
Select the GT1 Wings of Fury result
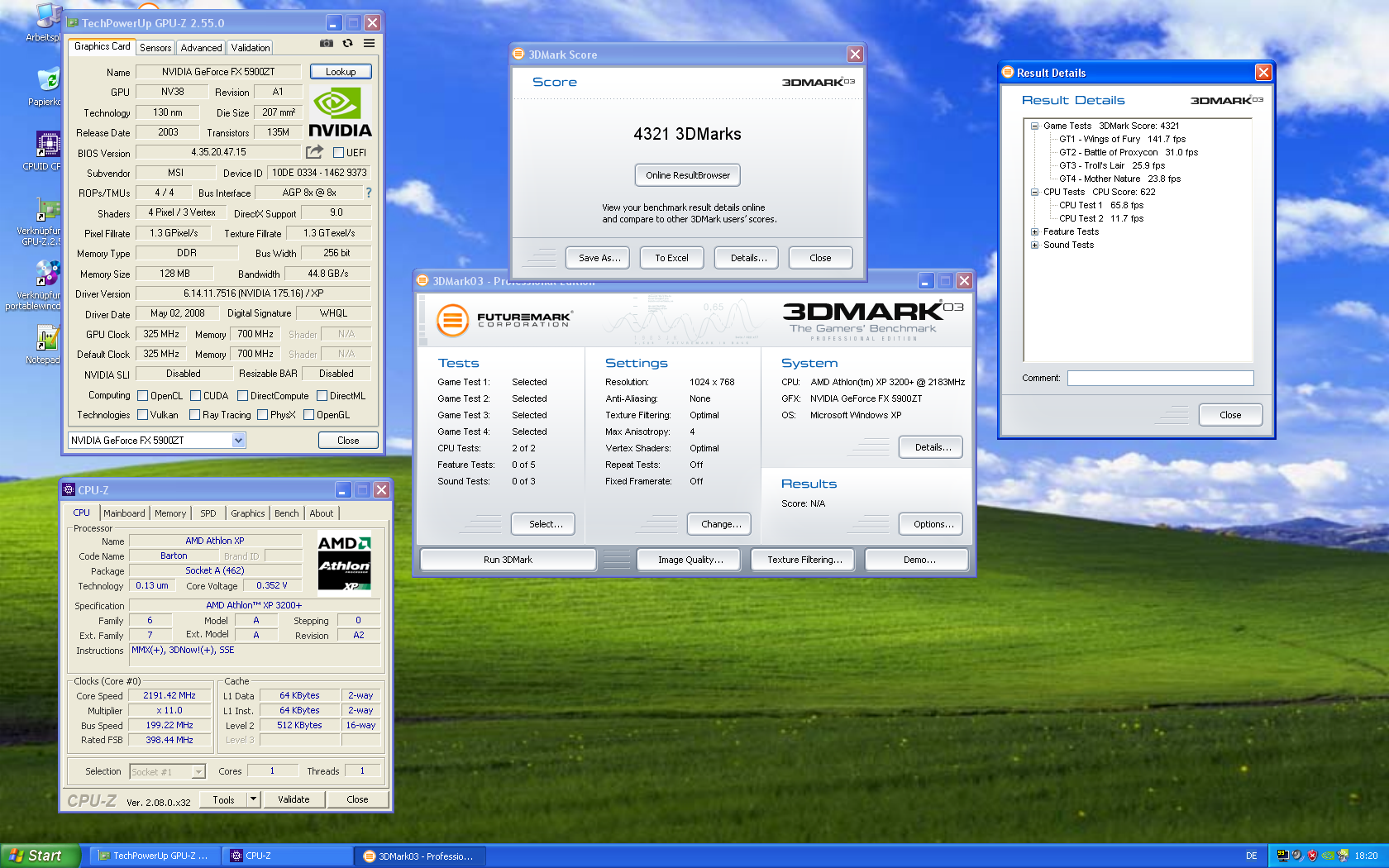pyautogui.click(x=1122, y=139)
